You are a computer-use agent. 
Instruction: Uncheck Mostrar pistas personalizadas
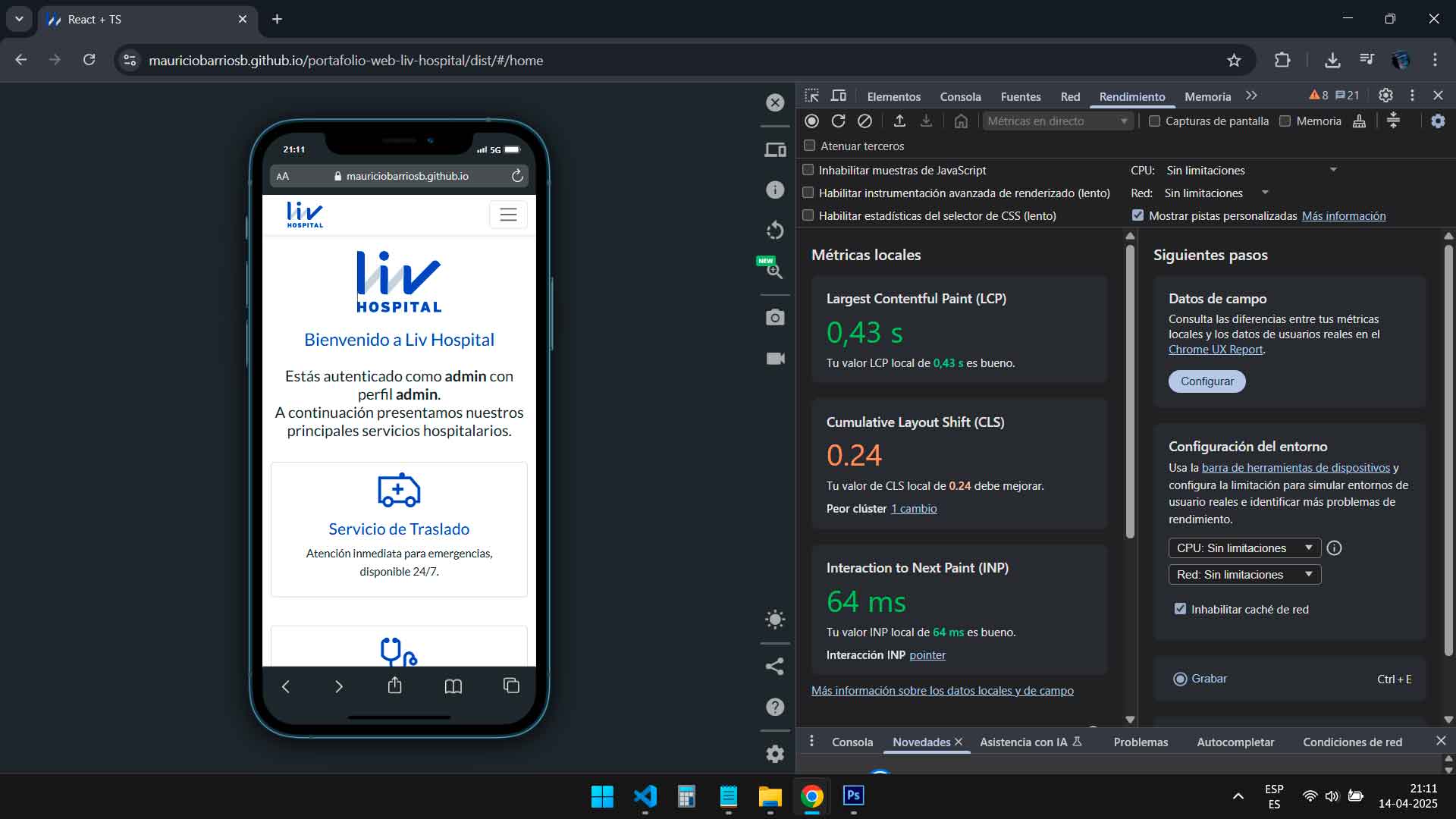tap(1137, 215)
